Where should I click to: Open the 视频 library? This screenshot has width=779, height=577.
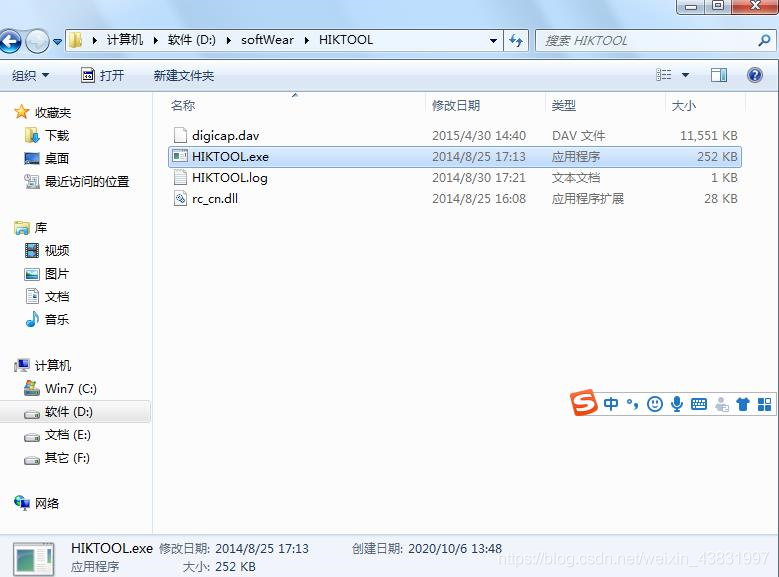coord(57,250)
